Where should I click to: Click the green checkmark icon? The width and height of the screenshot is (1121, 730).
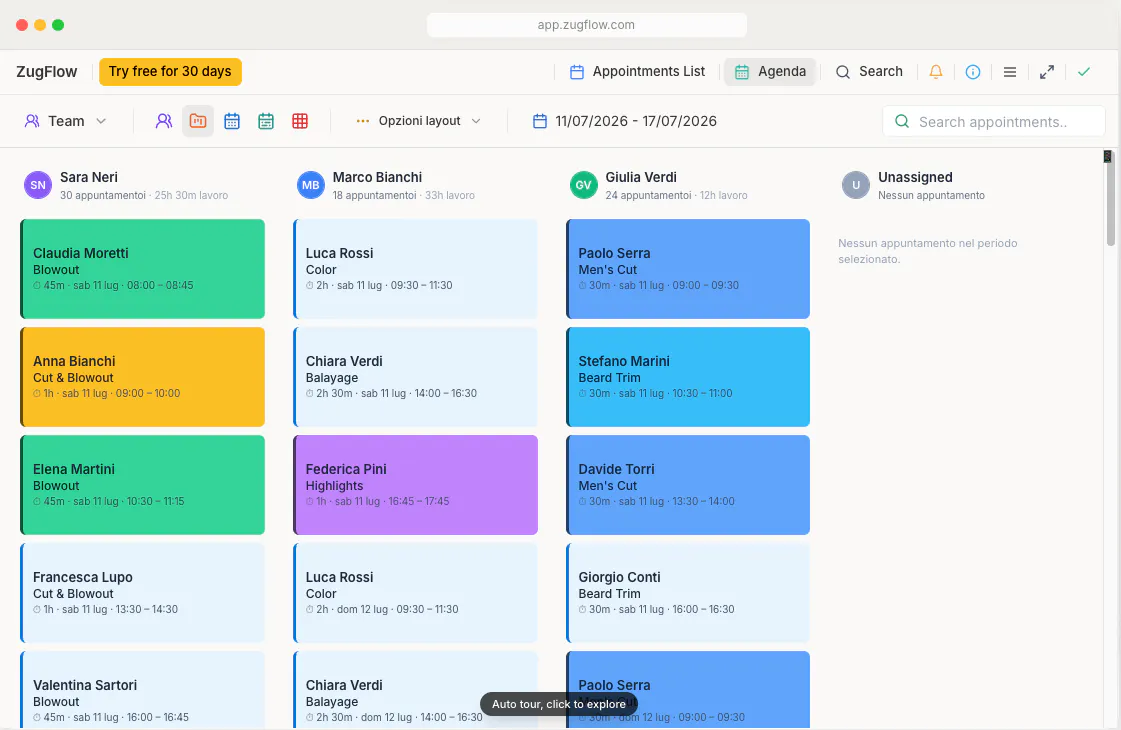[1084, 71]
